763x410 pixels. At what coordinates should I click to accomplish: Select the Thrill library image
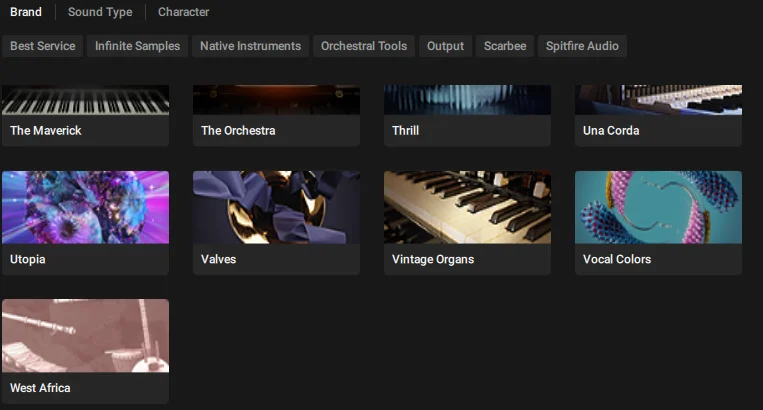[468, 100]
